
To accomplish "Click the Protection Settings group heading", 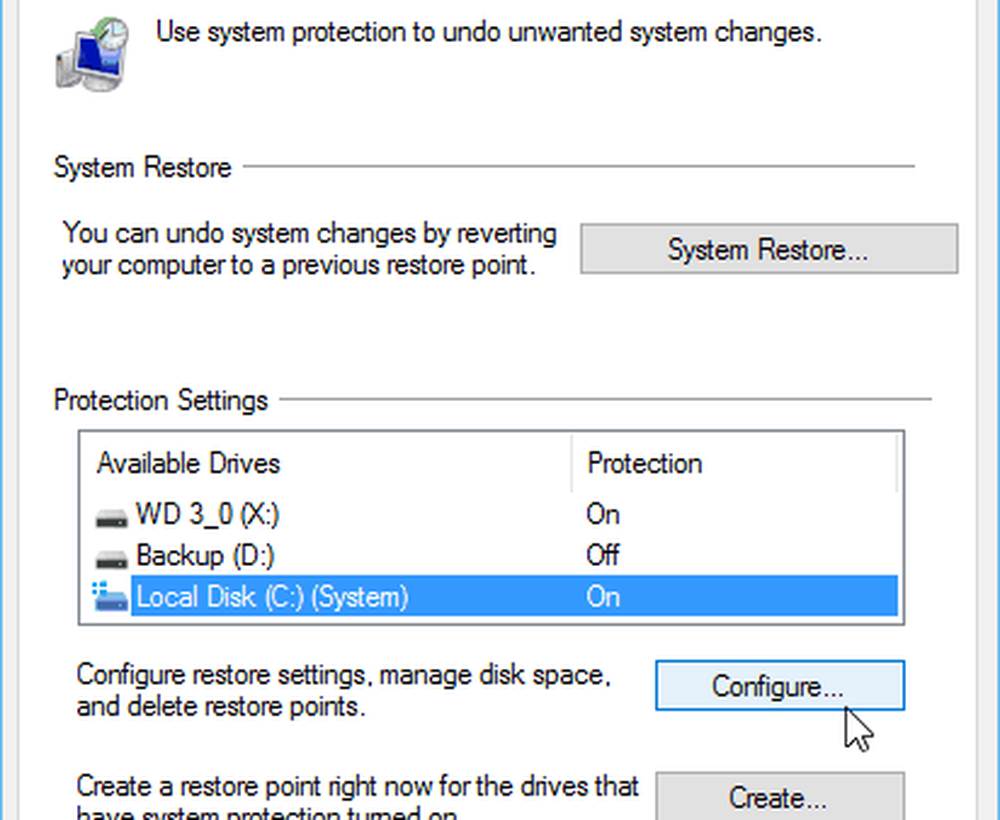I will click(161, 400).
